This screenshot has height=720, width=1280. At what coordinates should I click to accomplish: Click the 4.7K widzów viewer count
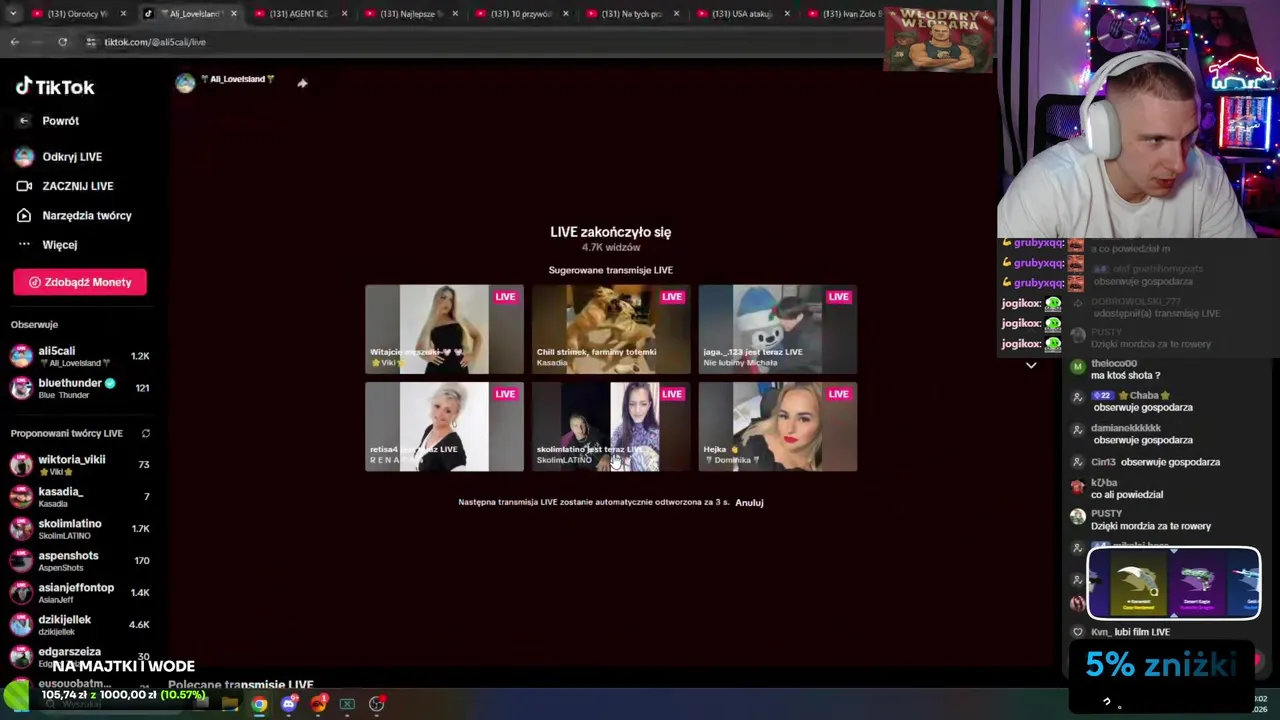click(x=611, y=247)
